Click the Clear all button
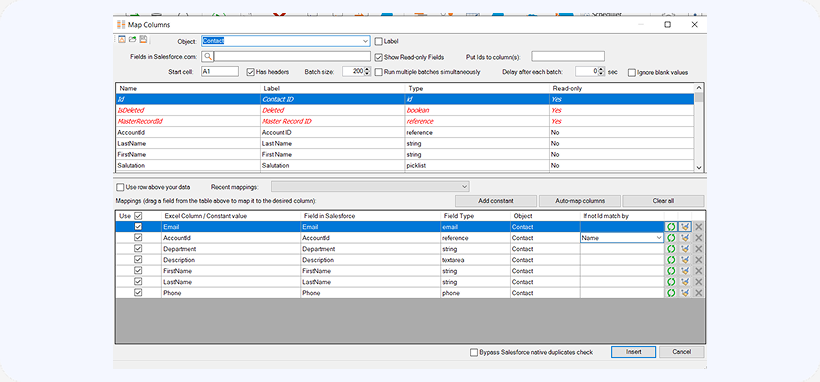820x382 pixels. coord(664,201)
